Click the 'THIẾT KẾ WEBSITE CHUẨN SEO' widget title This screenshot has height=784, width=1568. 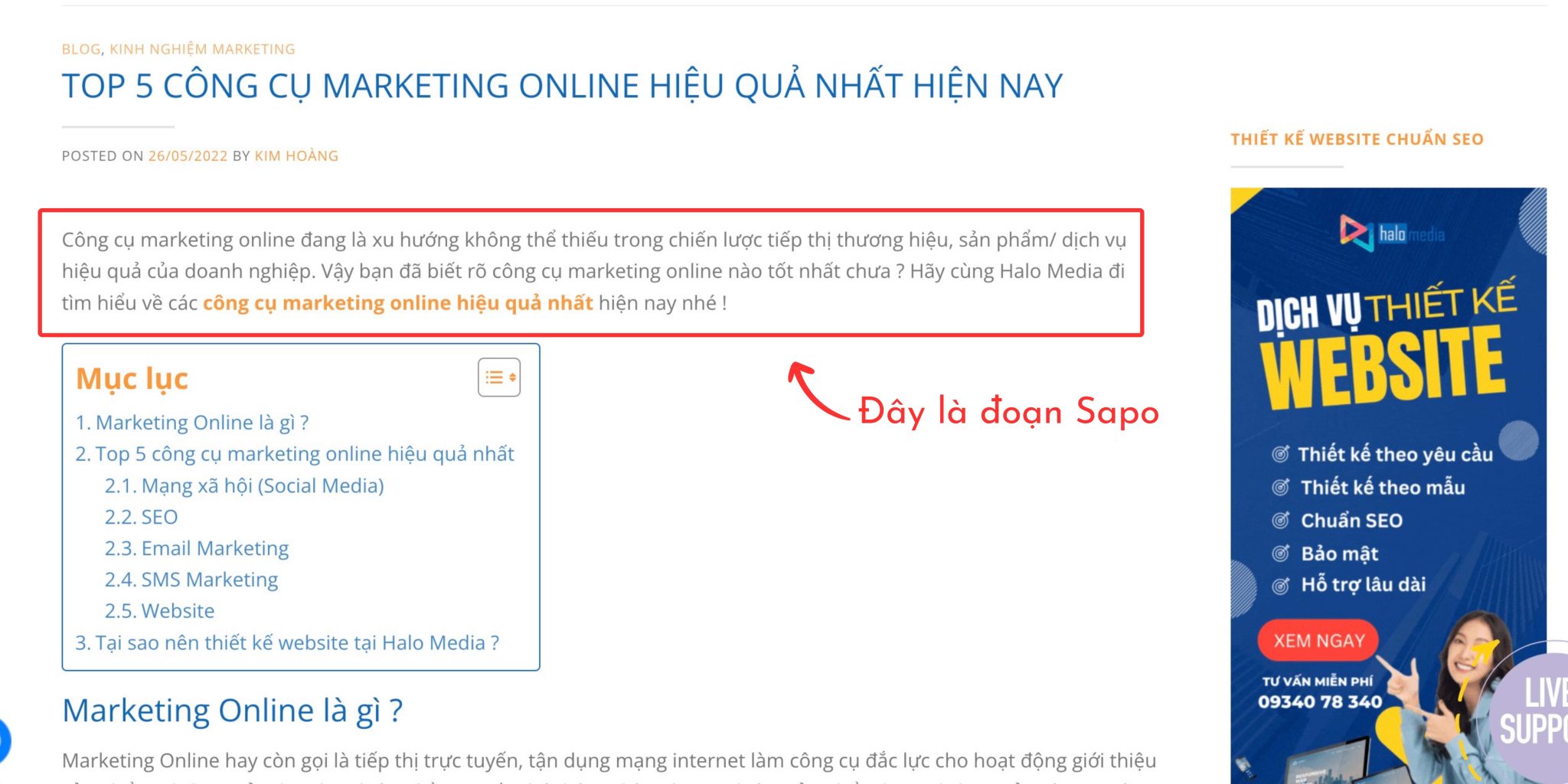pos(1357,139)
